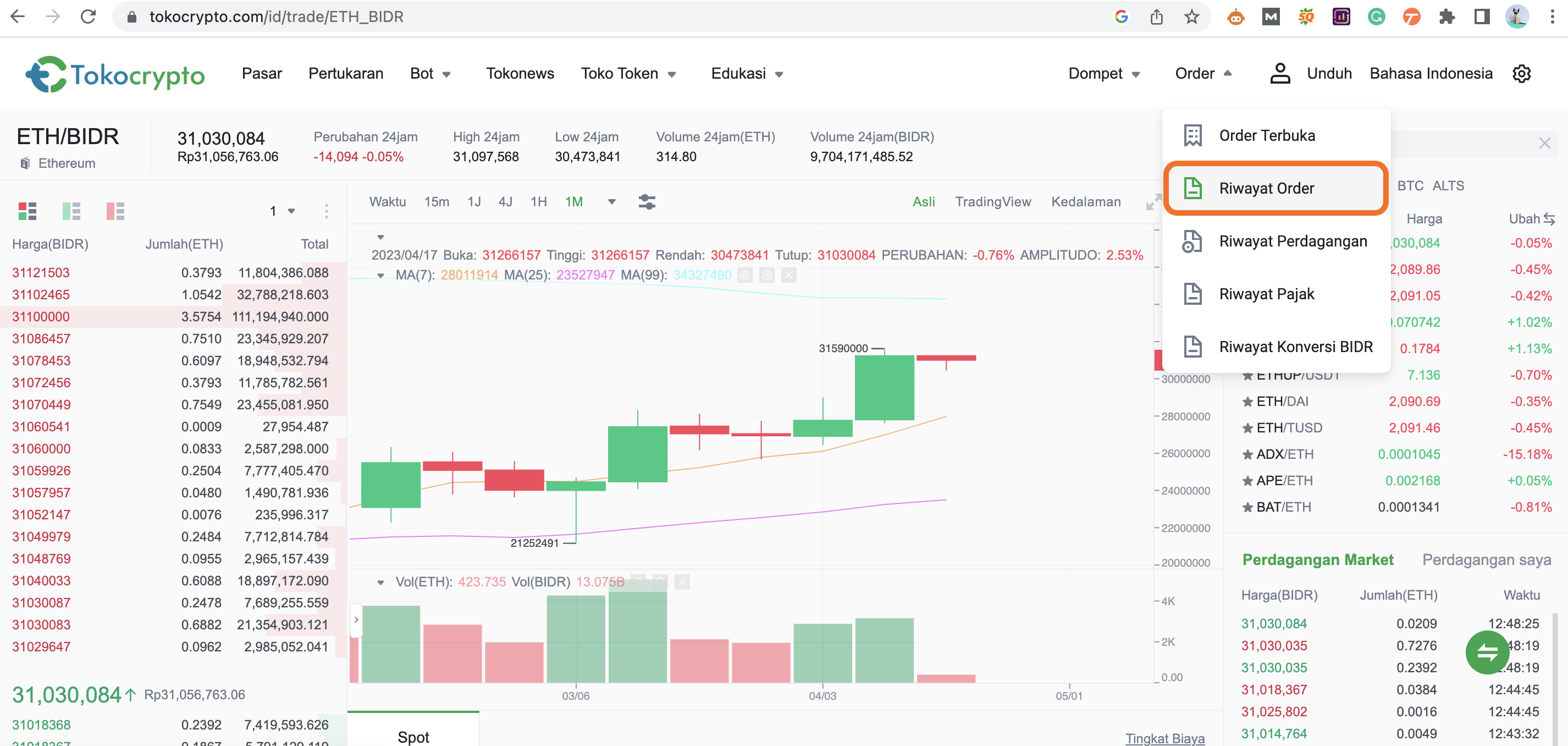
Task: Change language via Bahasa Indonesia
Action: pyautogui.click(x=1431, y=74)
